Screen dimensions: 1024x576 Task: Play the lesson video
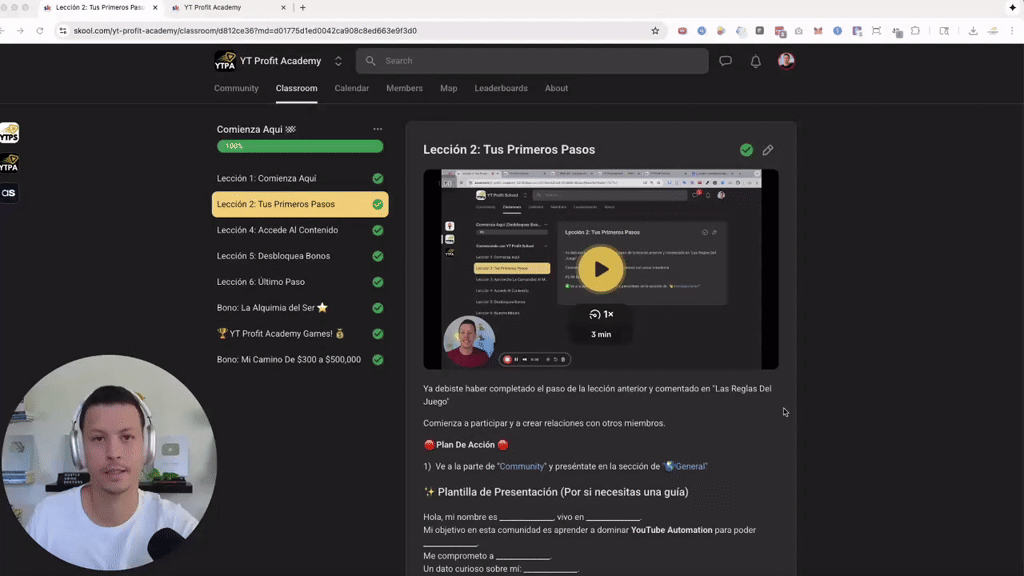(x=601, y=269)
